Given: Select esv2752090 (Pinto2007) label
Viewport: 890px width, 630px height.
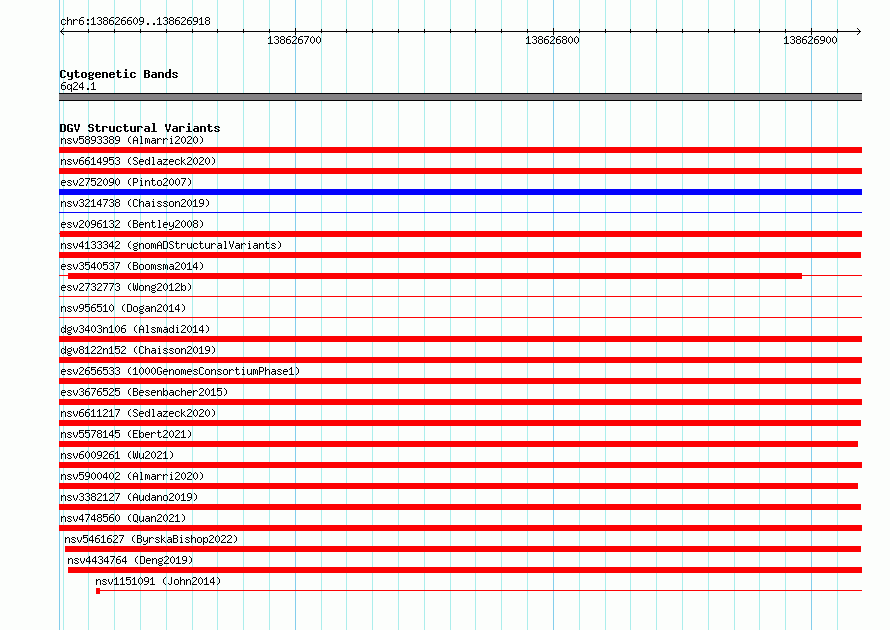Looking at the screenshot, I should 126,182.
